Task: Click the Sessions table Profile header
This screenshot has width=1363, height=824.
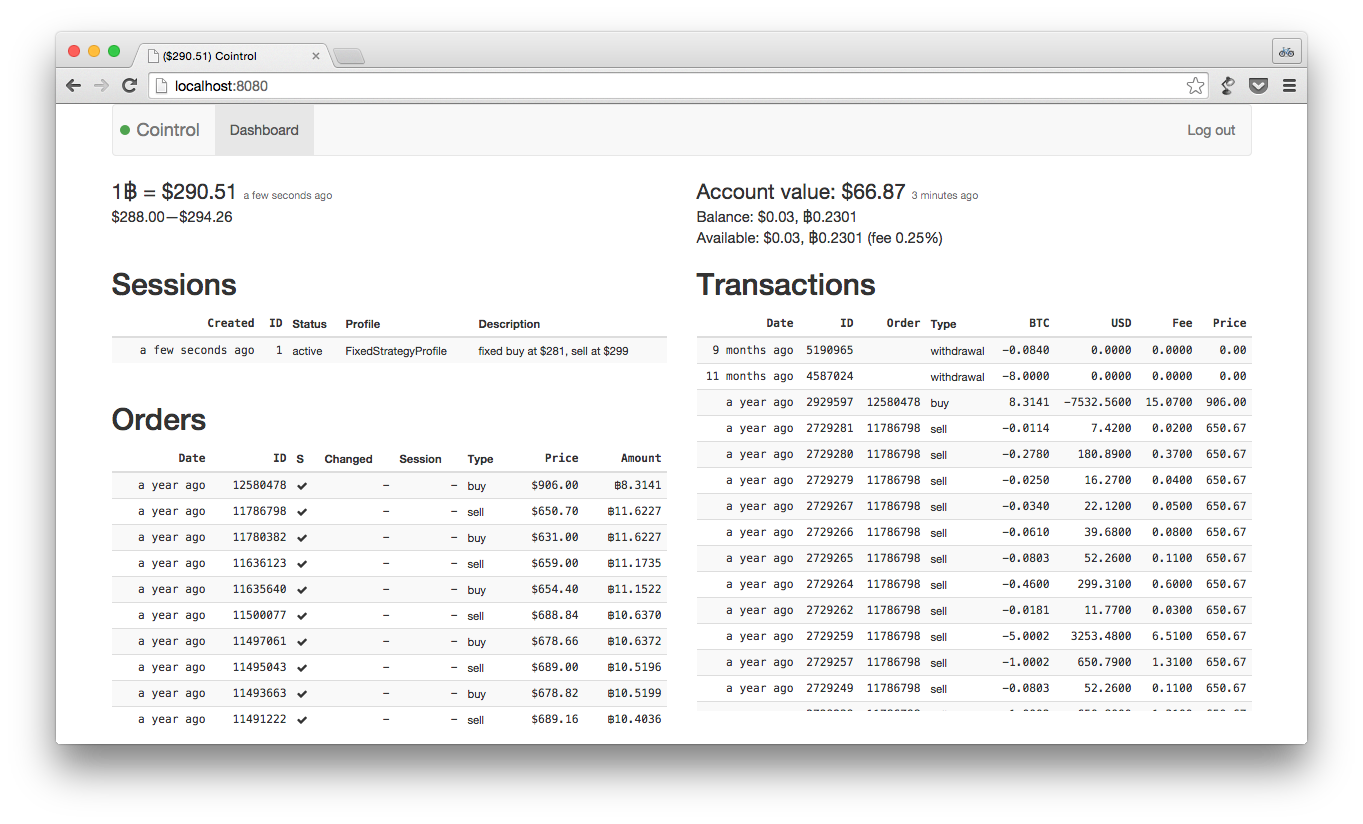Action: [x=362, y=324]
